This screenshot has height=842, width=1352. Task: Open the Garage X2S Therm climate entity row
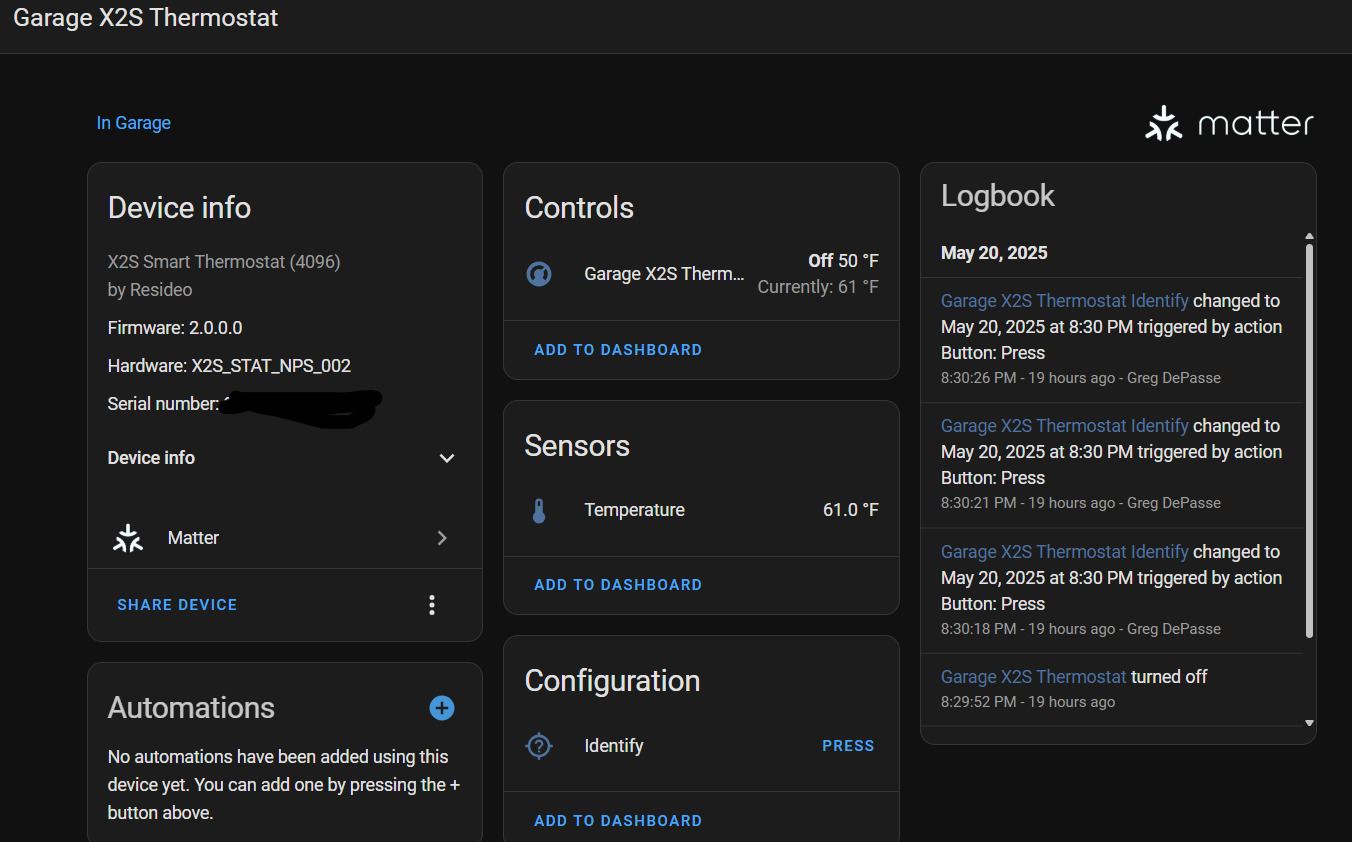[664, 274]
